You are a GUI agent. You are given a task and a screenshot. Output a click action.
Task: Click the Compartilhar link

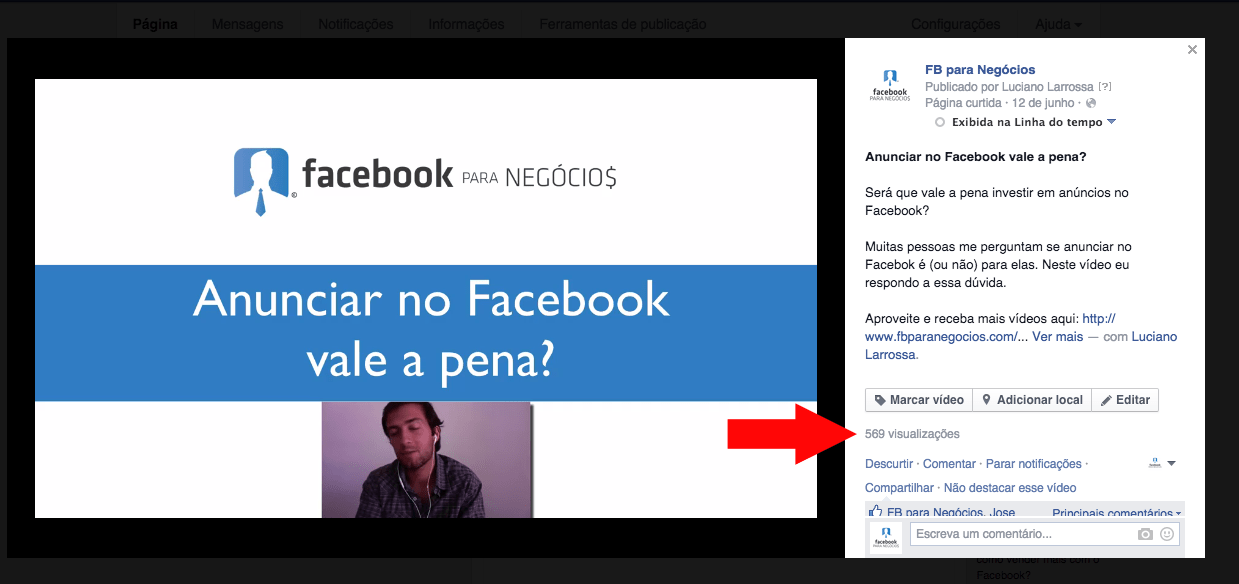(899, 488)
